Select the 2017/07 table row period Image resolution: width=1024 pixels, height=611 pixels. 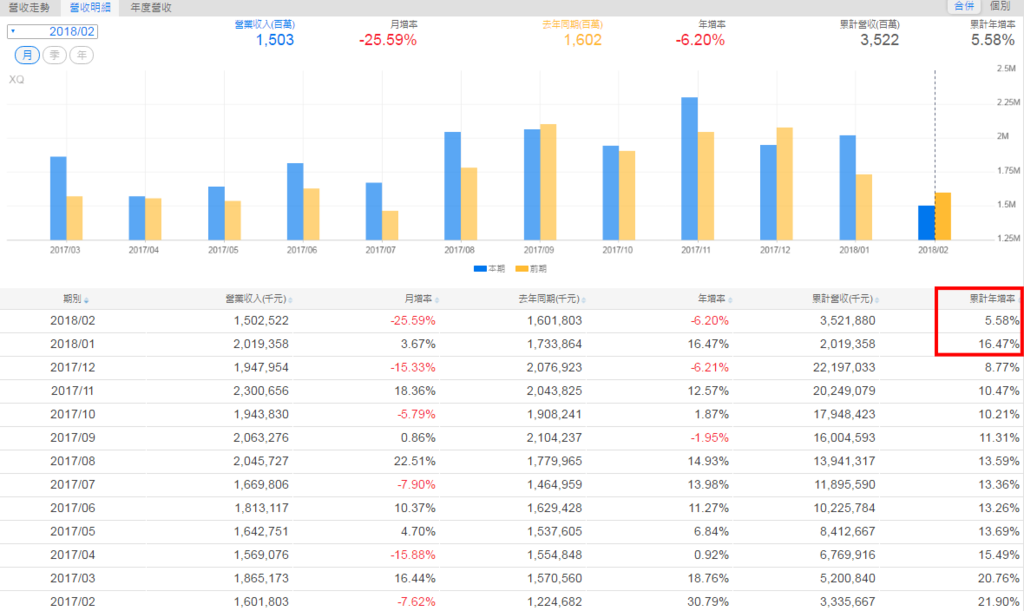click(x=72, y=485)
